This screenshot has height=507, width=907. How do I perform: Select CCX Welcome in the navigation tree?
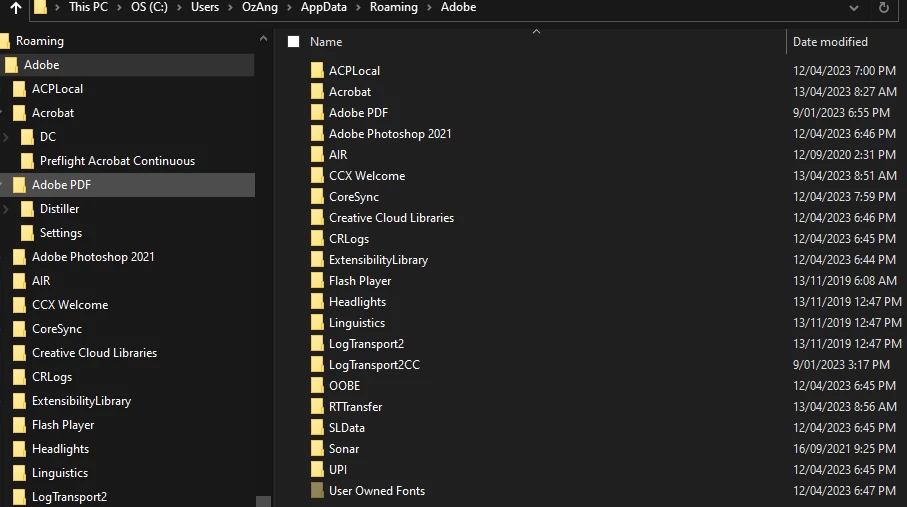70,305
